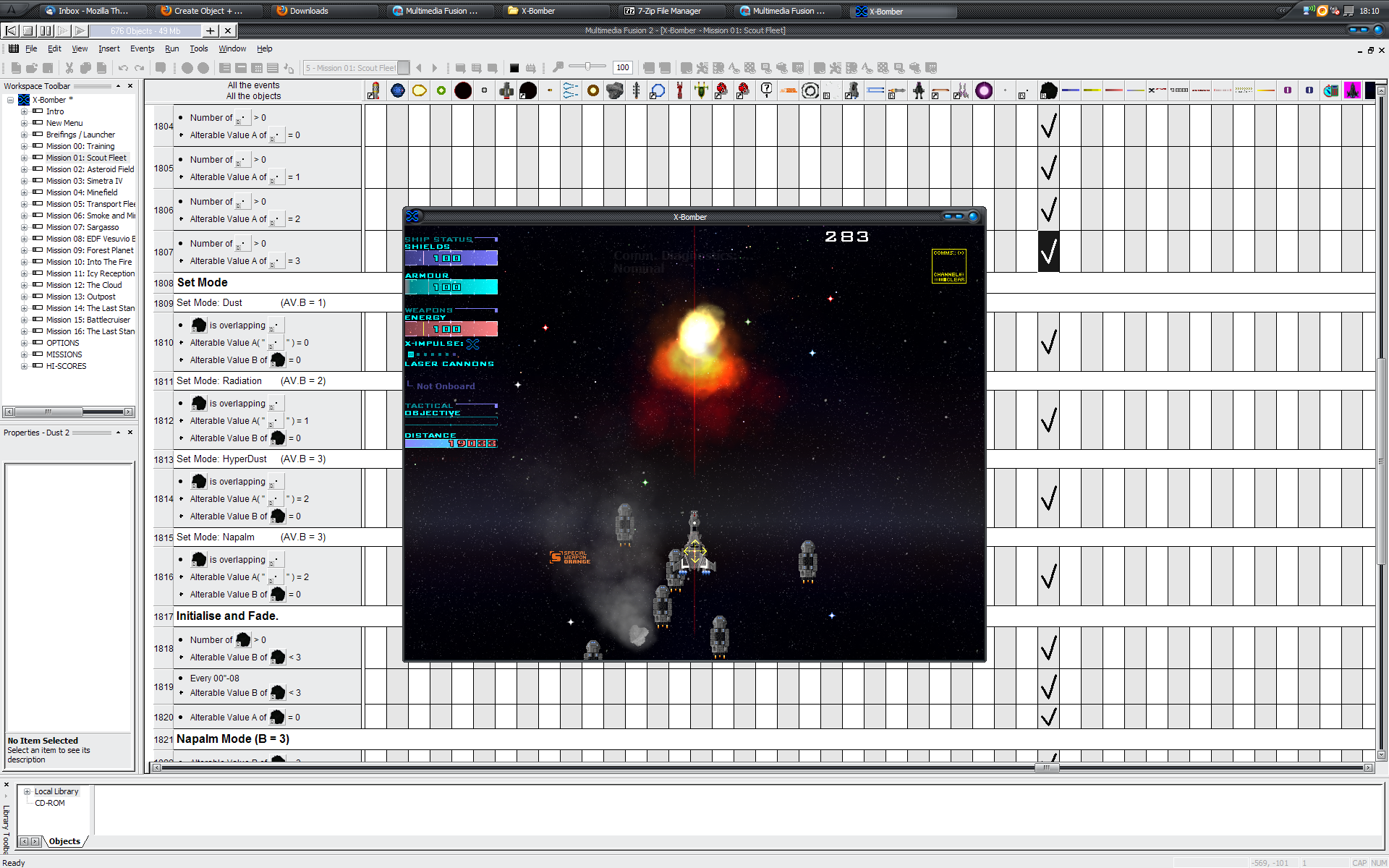
Task: Toggle the action checkmark on event 1812
Action: point(1048,420)
